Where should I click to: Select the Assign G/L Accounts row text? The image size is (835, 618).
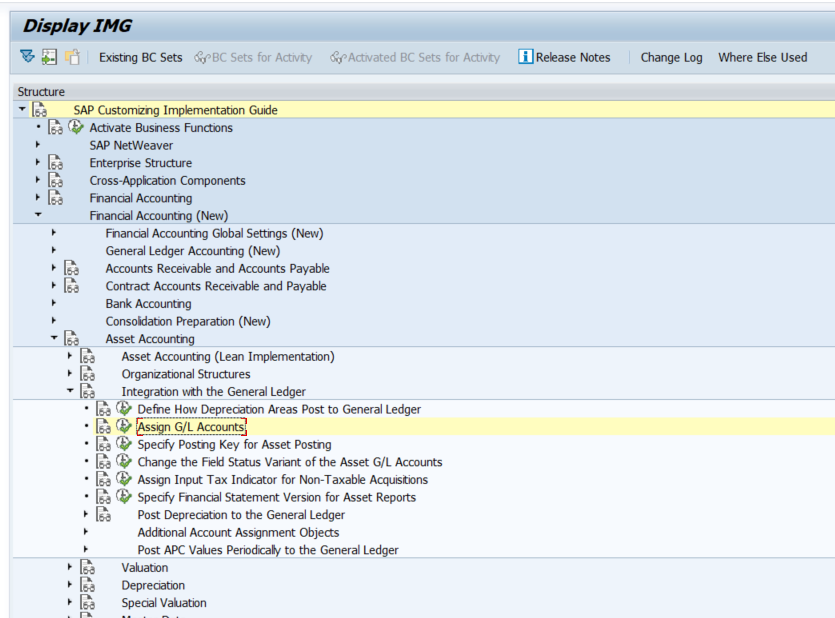pyautogui.click(x=191, y=426)
